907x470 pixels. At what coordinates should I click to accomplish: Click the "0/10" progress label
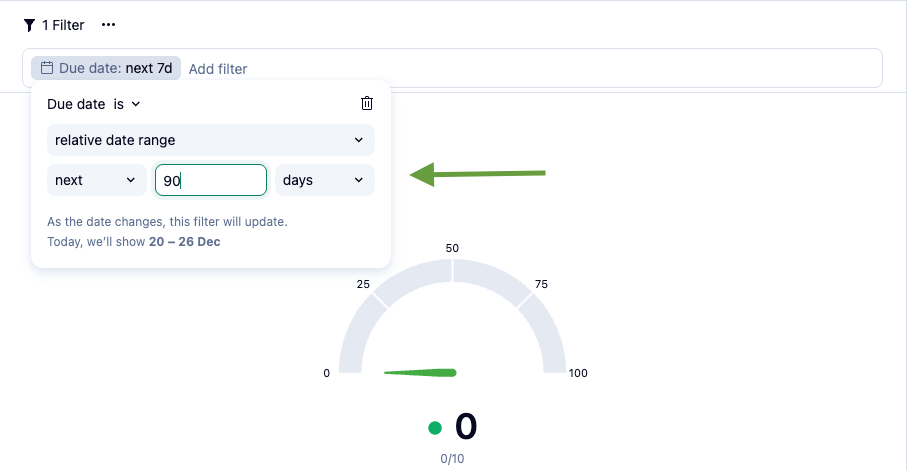click(453, 459)
